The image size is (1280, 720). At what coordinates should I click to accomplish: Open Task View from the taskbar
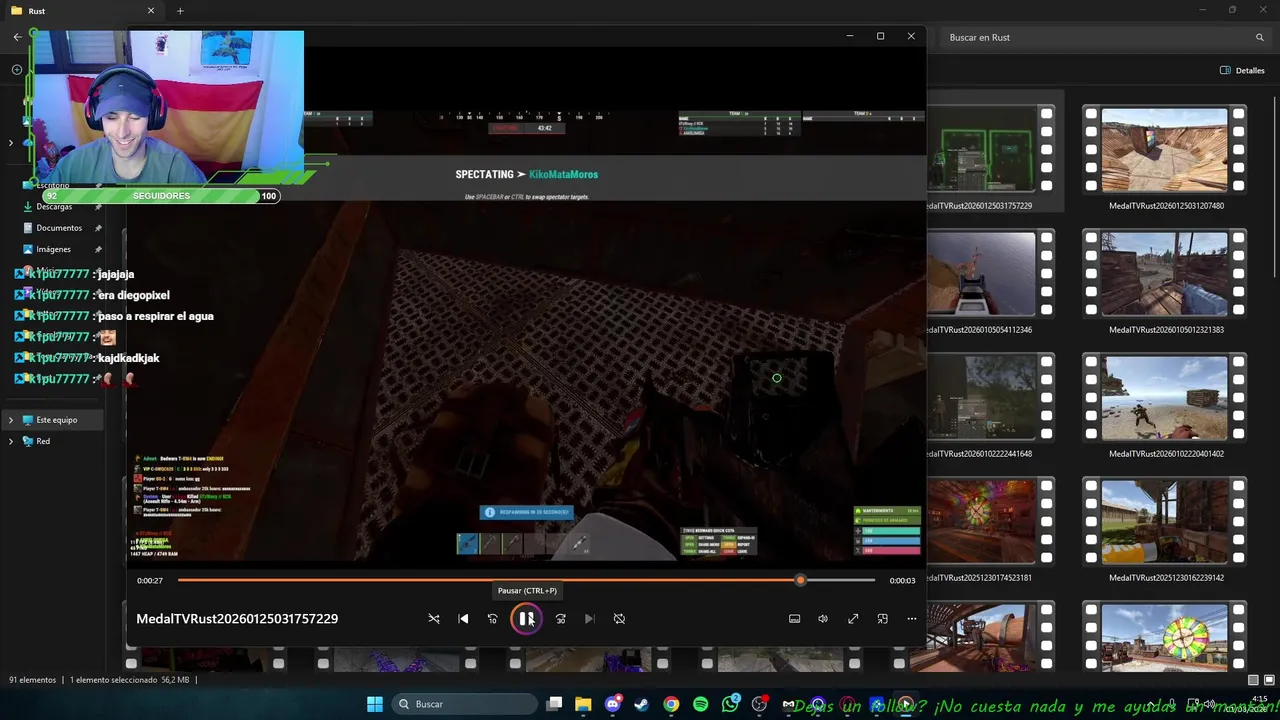point(554,704)
